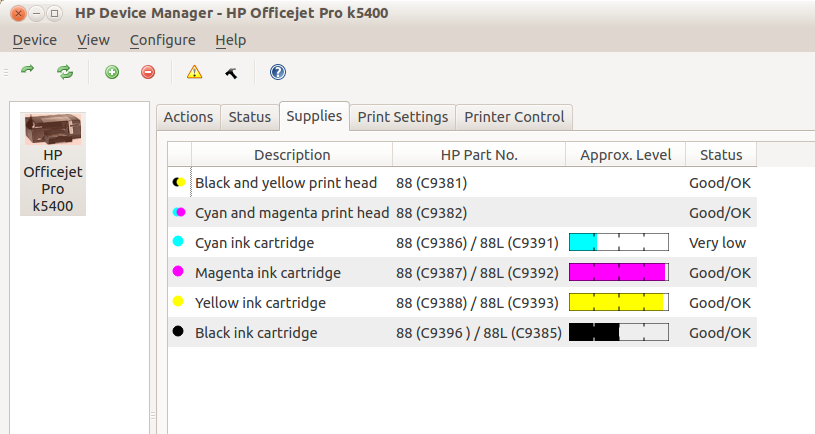Click part number '88 (C9388) / 88L (C9393)'

[x=477, y=303]
